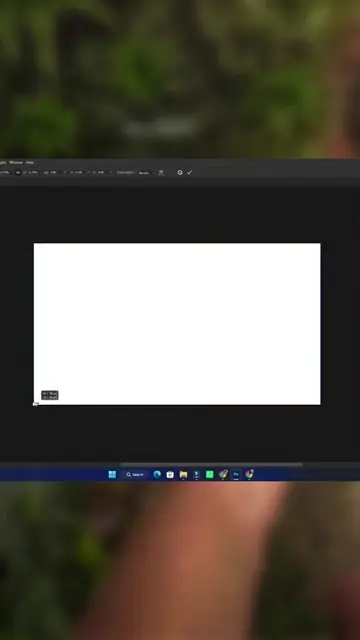360x640 pixels.
Task: Click the height percentage field right of link icon
Action: [33, 173]
